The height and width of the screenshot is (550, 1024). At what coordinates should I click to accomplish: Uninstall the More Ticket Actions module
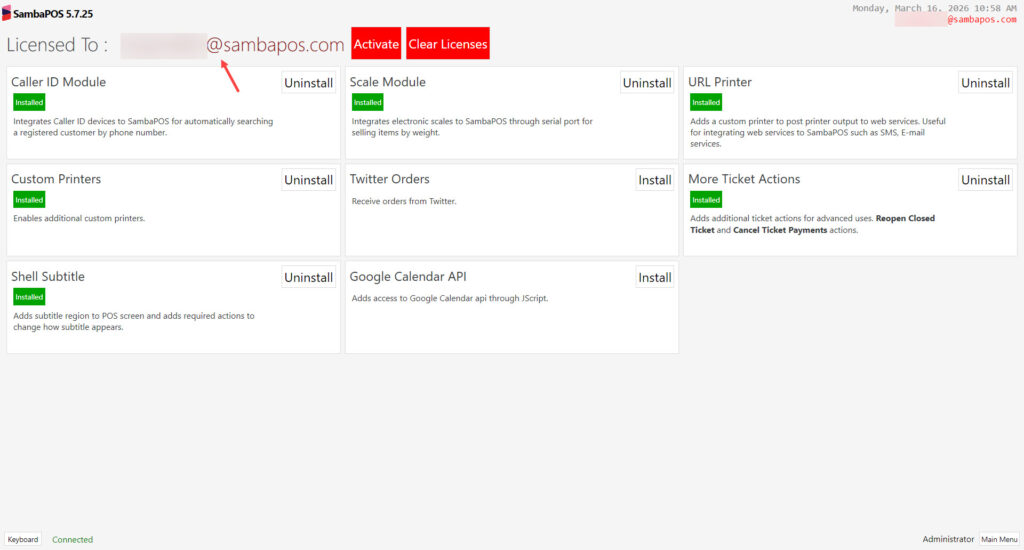985,180
